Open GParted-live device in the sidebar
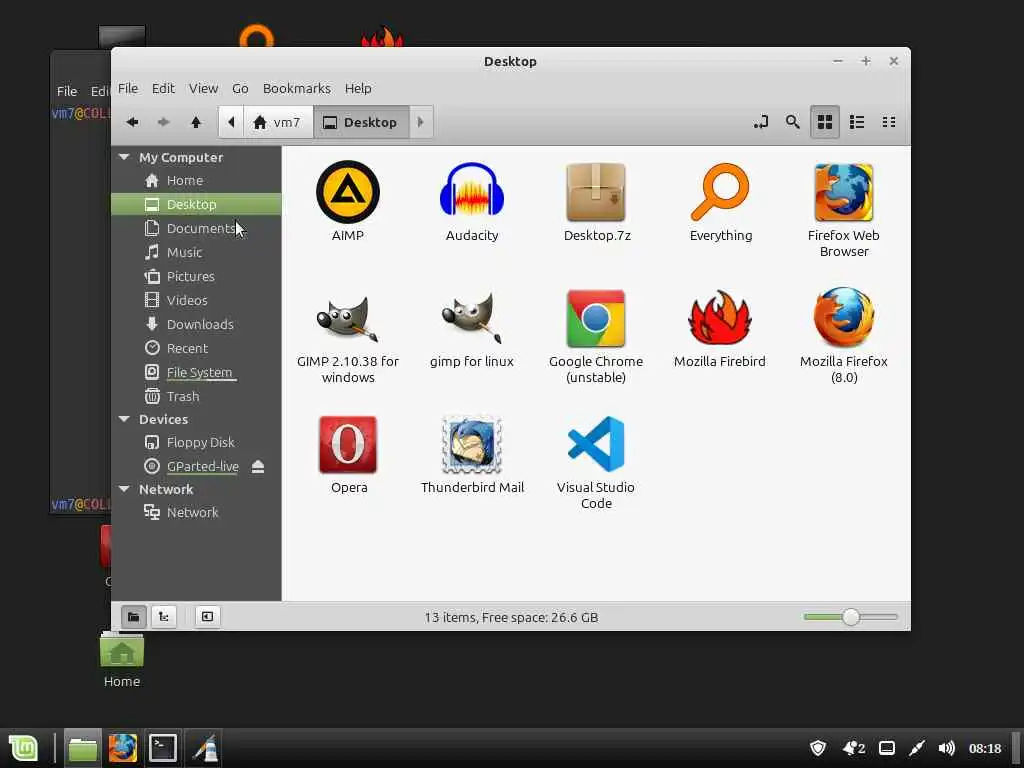This screenshot has width=1024, height=768. 196,466
